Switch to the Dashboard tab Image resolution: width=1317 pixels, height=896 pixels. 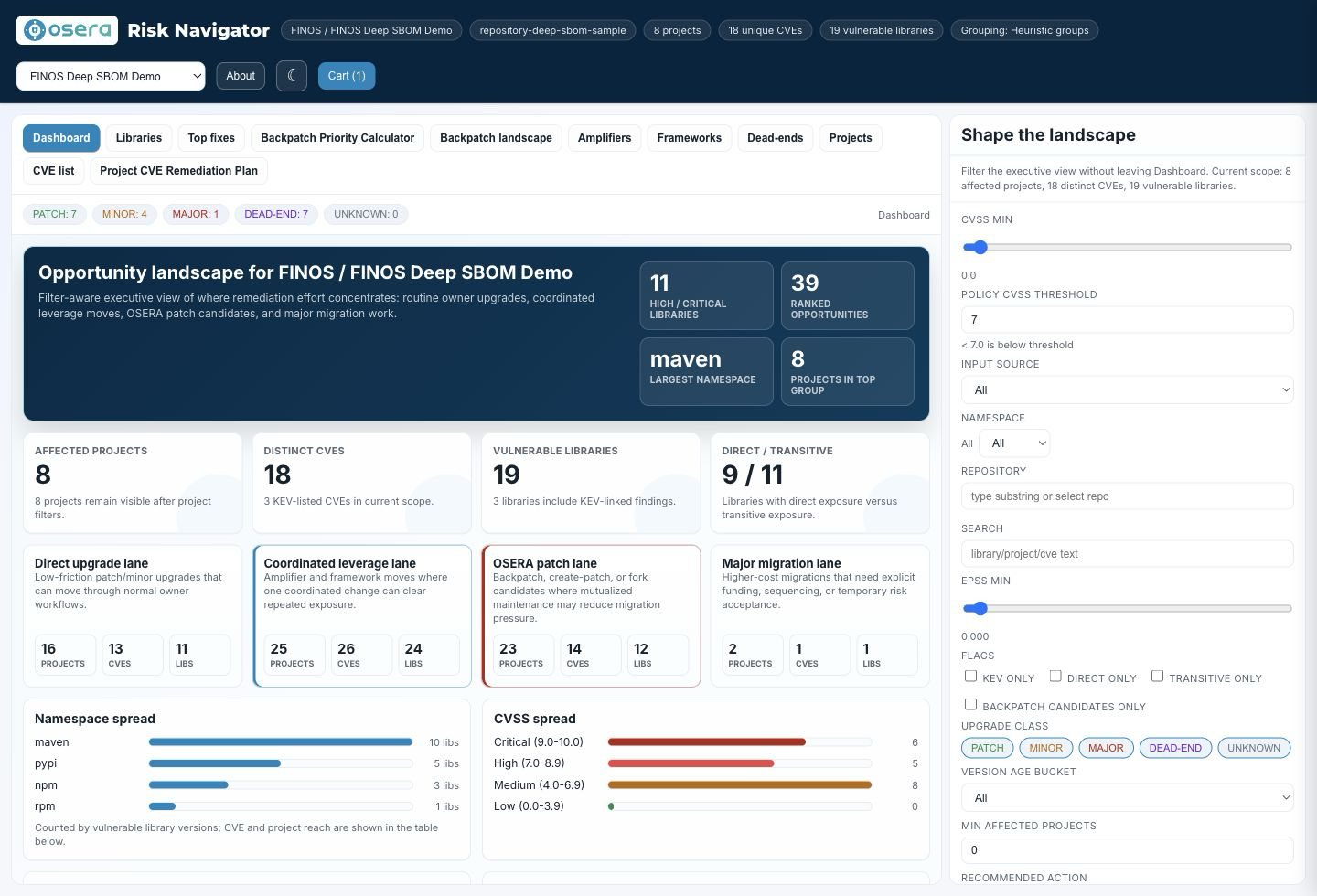click(61, 138)
